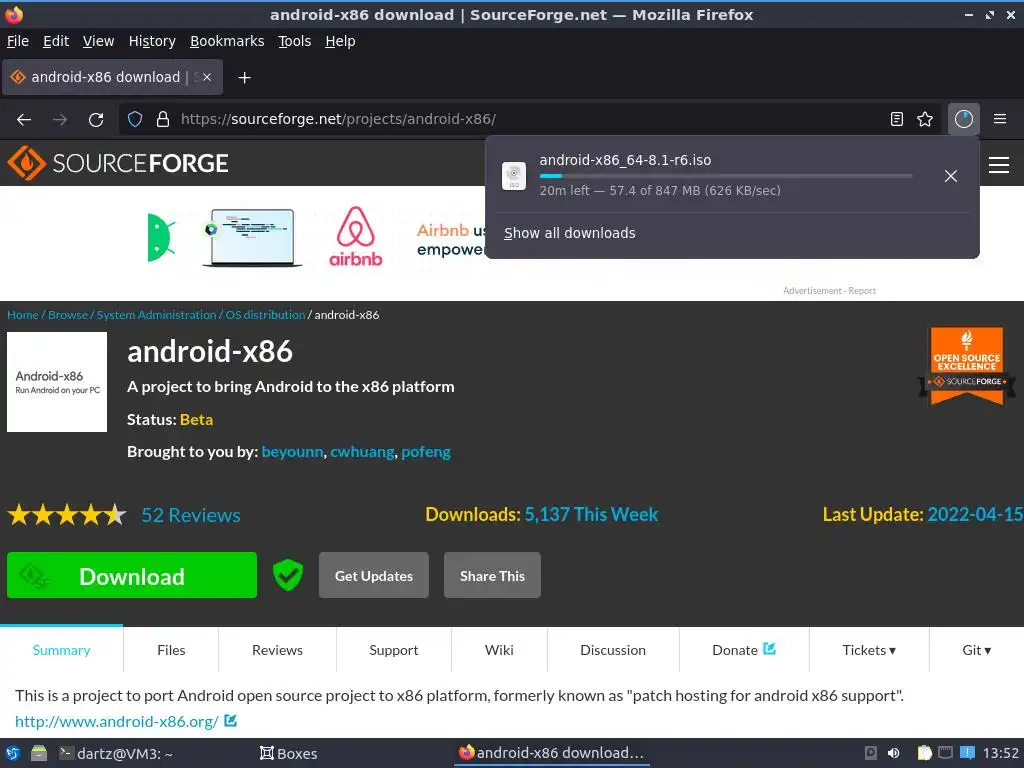The height and width of the screenshot is (768, 1024).
Task: Click the download progress bar
Action: point(726,176)
